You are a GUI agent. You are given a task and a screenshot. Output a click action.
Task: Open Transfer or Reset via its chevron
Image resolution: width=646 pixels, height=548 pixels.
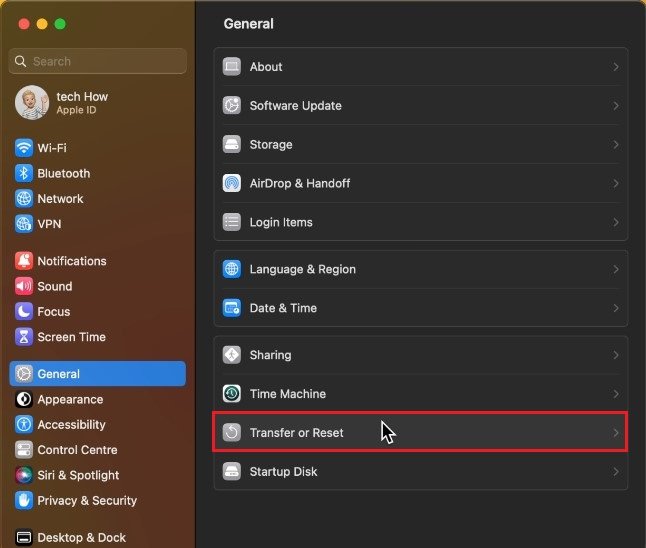[x=615, y=433]
